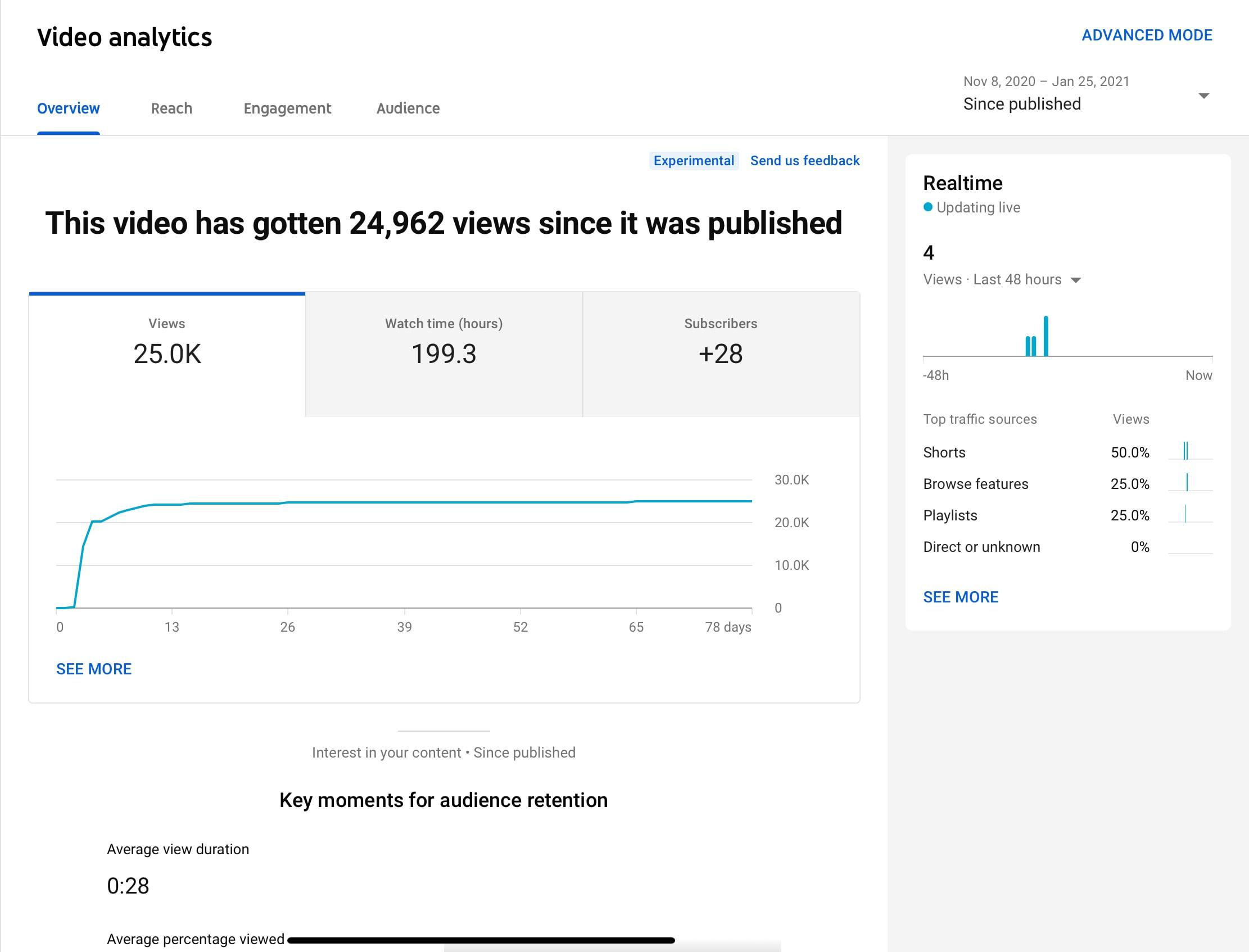Viewport: 1249px width, 952px height.
Task: Open the Engagement tab
Action: point(287,108)
